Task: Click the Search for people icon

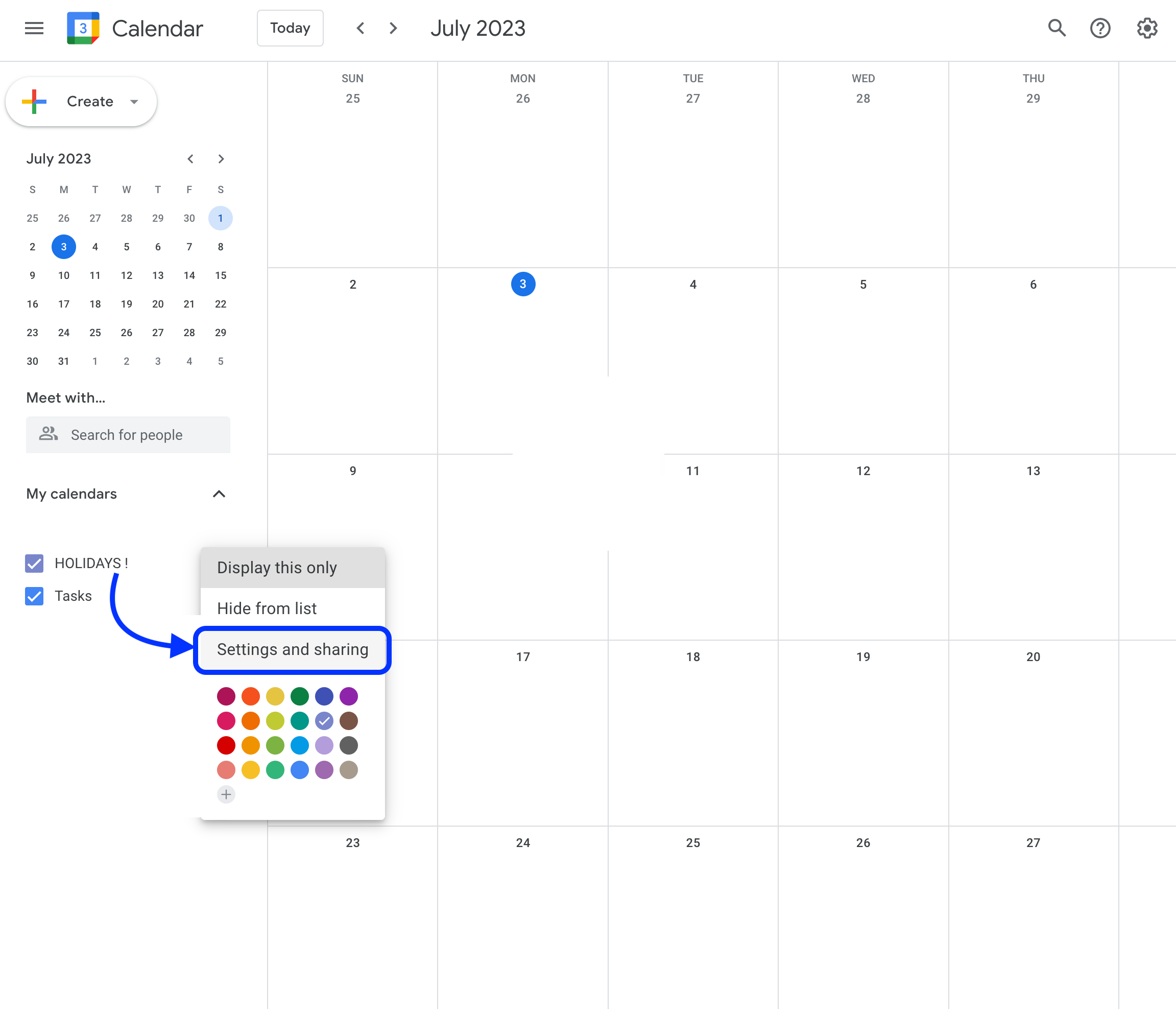Action: click(47, 434)
